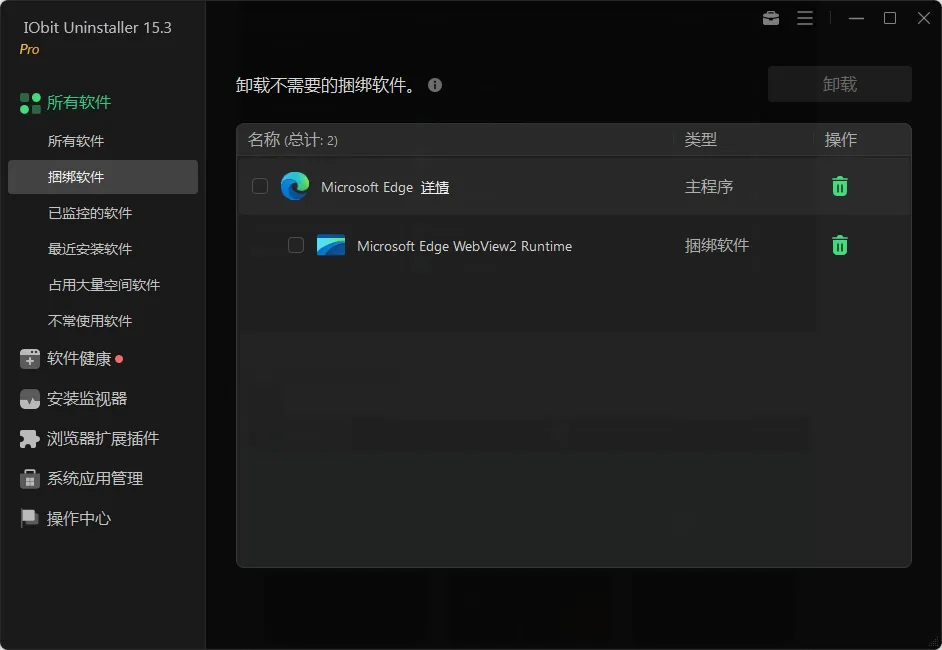Delete WebView2 Runtime with its trash icon
Viewport: 942px width, 650px height.
point(840,245)
